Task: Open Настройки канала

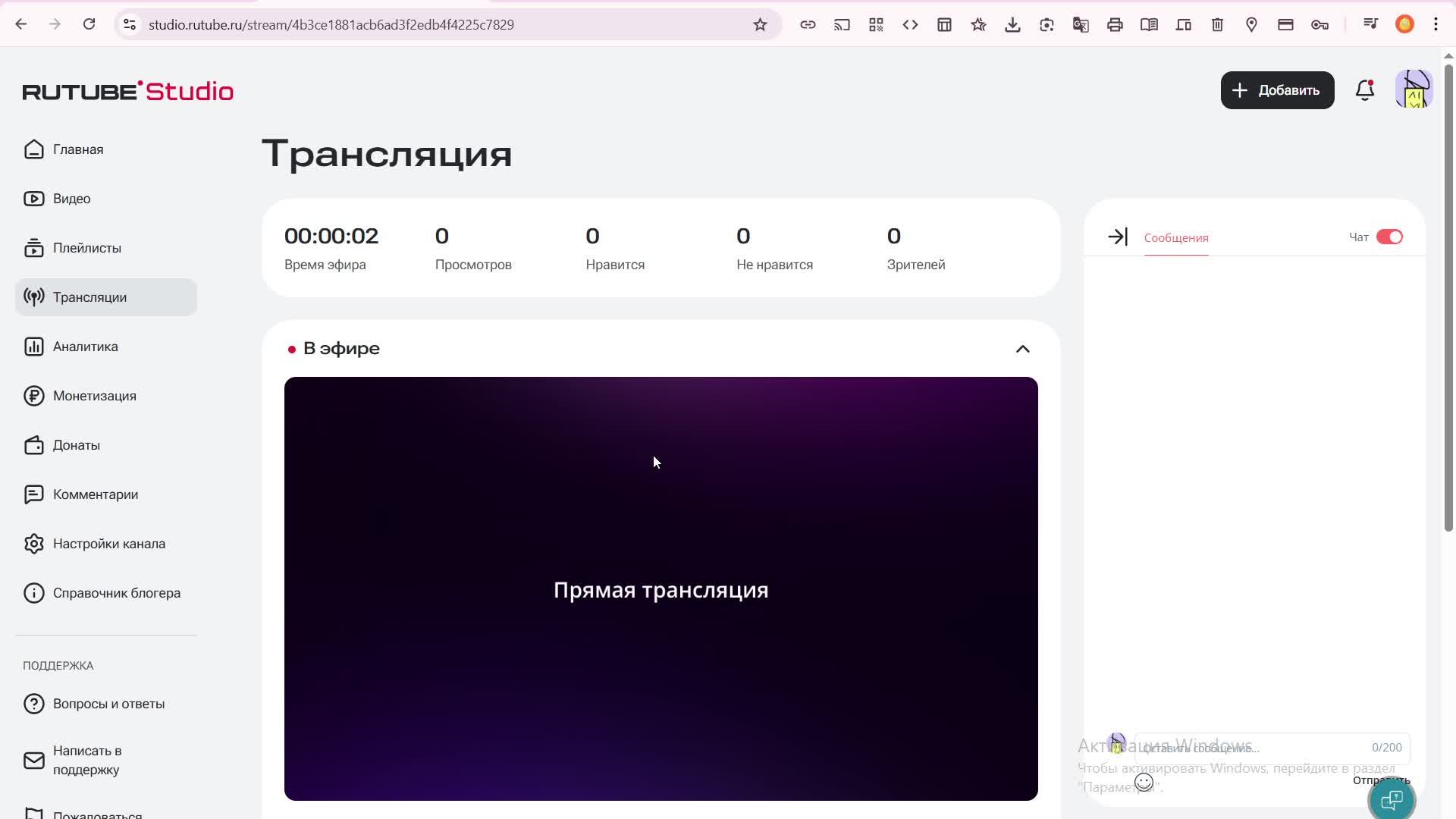Action: click(x=109, y=543)
